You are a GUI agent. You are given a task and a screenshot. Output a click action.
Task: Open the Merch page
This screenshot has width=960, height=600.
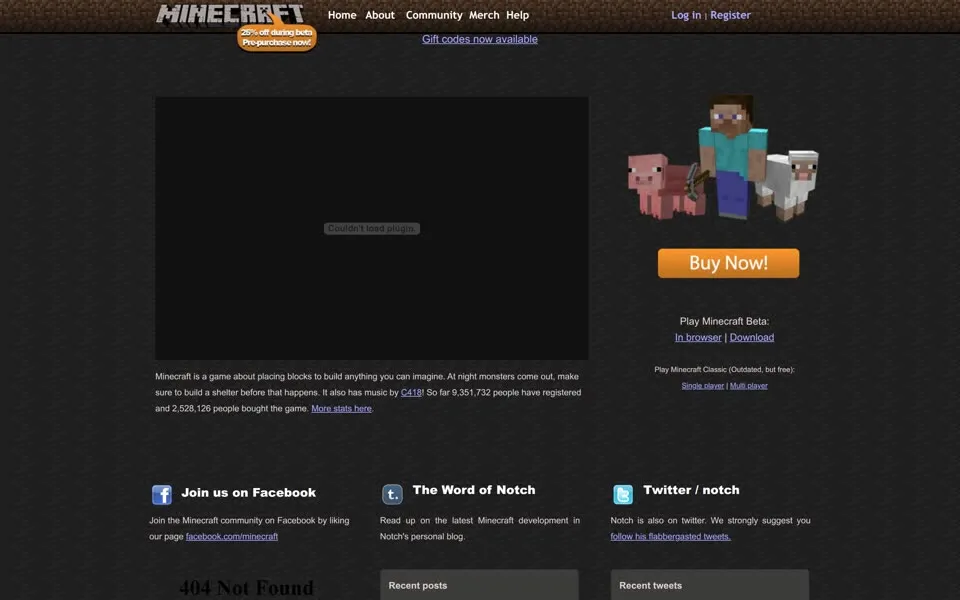tap(484, 15)
